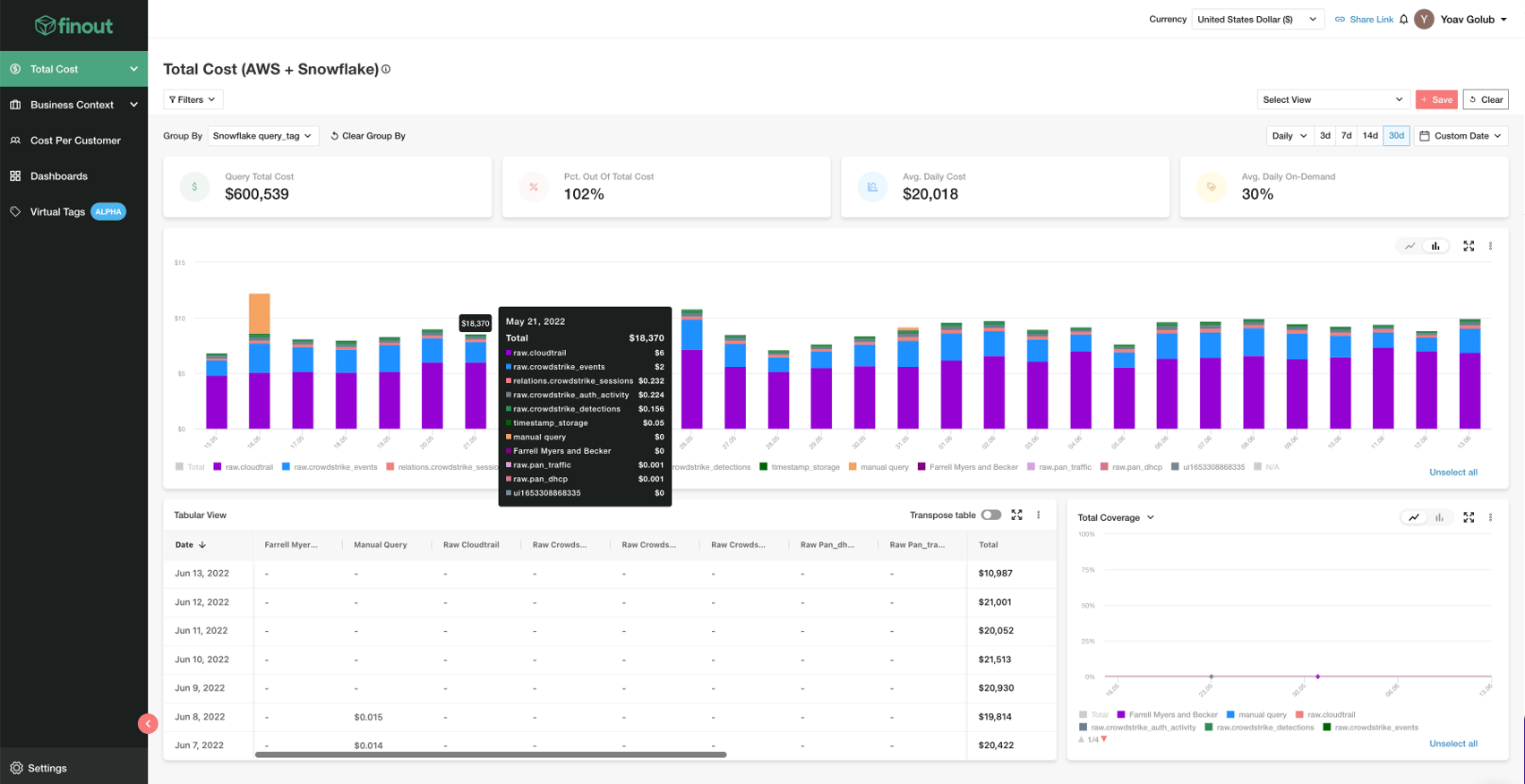Toggle the Transpose table switch
The width and height of the screenshot is (1525, 784).
pos(990,515)
